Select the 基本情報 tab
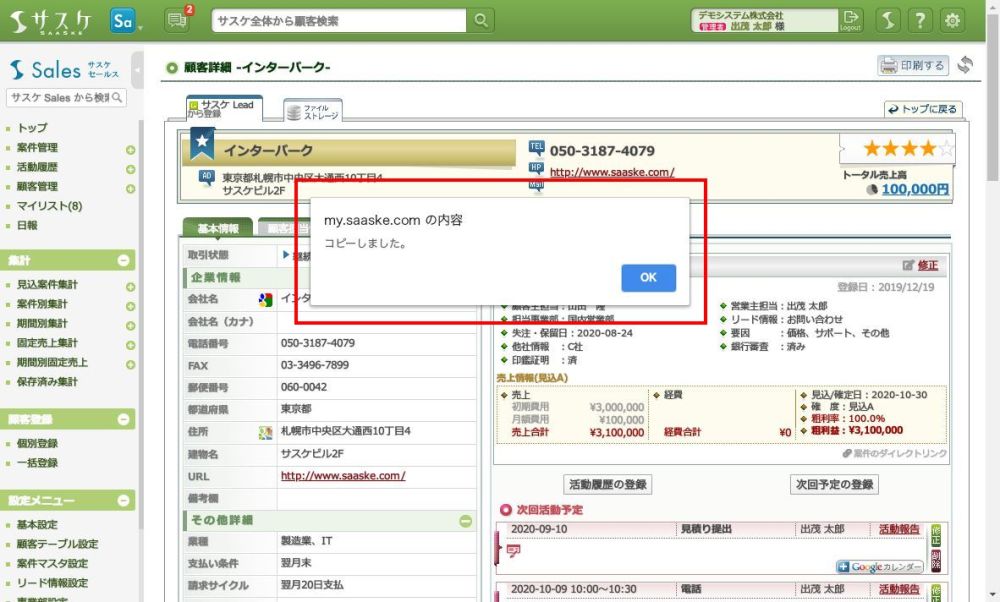1000x602 pixels. (x=218, y=228)
